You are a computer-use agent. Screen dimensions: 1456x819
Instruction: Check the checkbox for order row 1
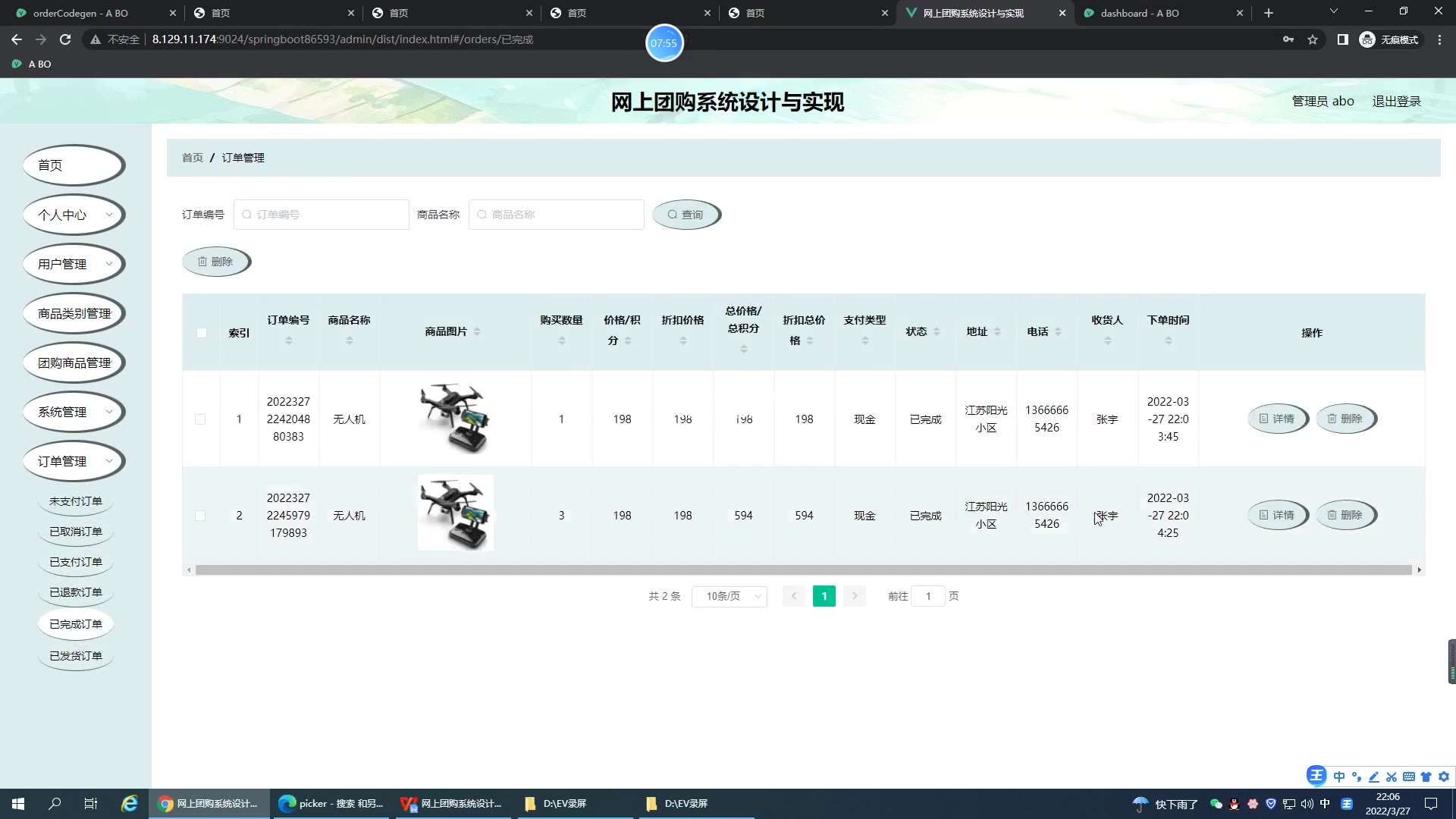(200, 419)
